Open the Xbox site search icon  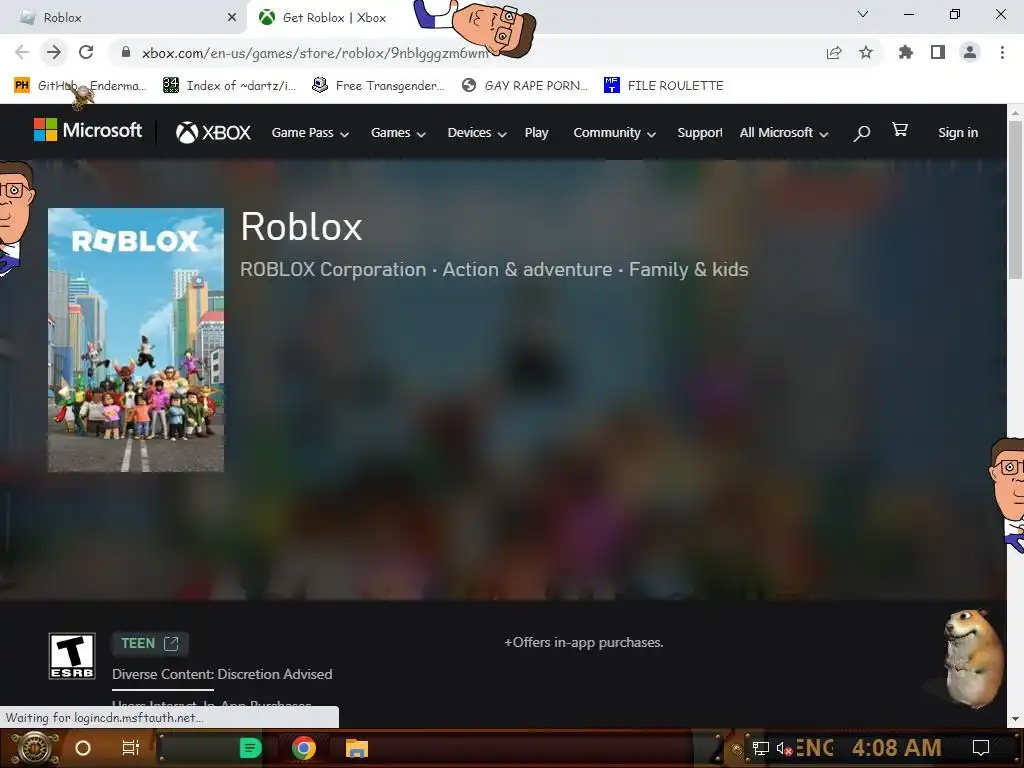click(861, 133)
